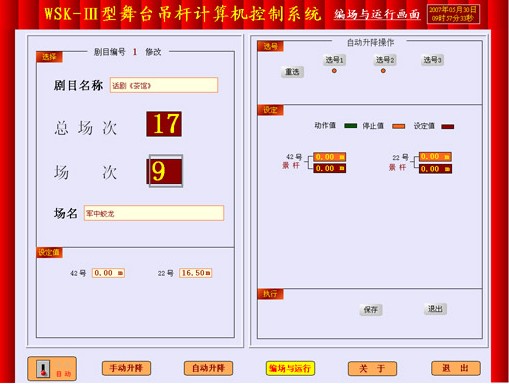Select the 场次 scene number box showing 9

pyautogui.click(x=165, y=171)
